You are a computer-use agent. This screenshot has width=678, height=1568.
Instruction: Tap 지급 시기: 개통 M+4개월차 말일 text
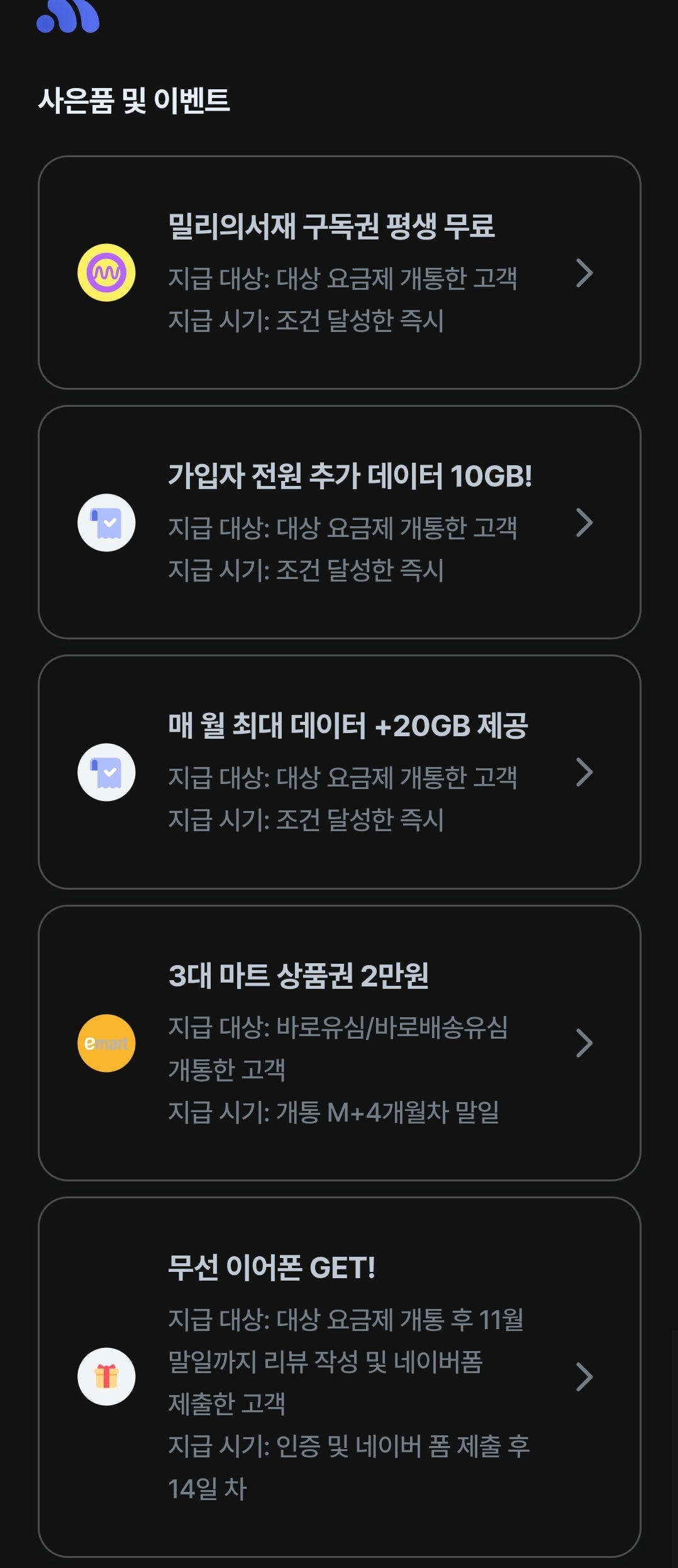(333, 1112)
